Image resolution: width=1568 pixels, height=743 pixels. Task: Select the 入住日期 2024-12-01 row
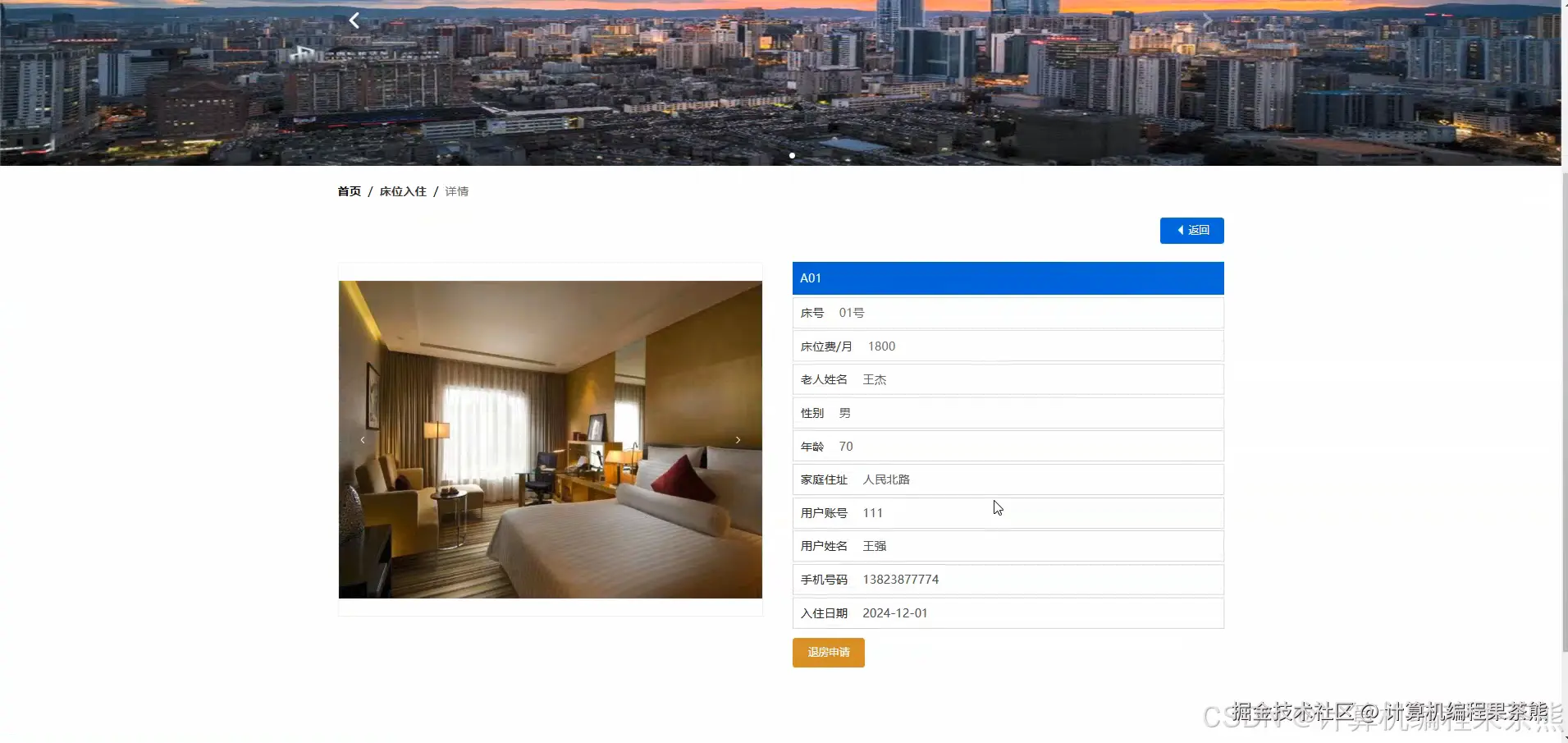pos(1008,613)
